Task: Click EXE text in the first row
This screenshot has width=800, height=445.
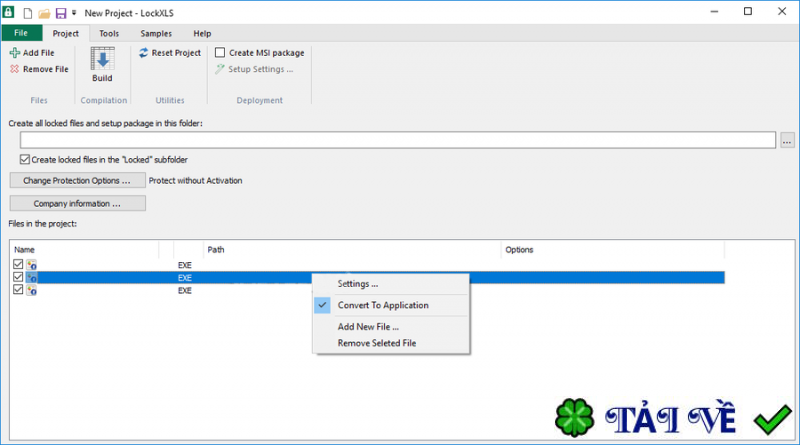Action: 185,265
